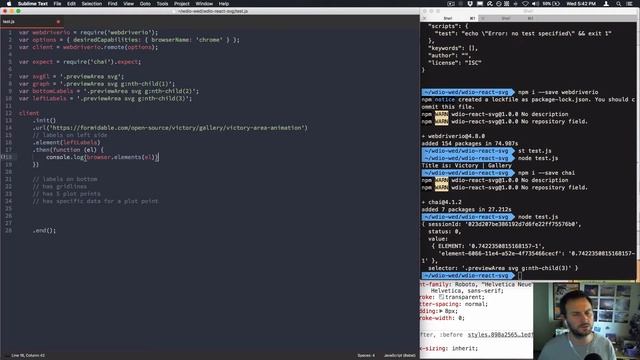Click the user account icon in menu bar
Viewport: 640px width, 360px height.
[606, 4]
